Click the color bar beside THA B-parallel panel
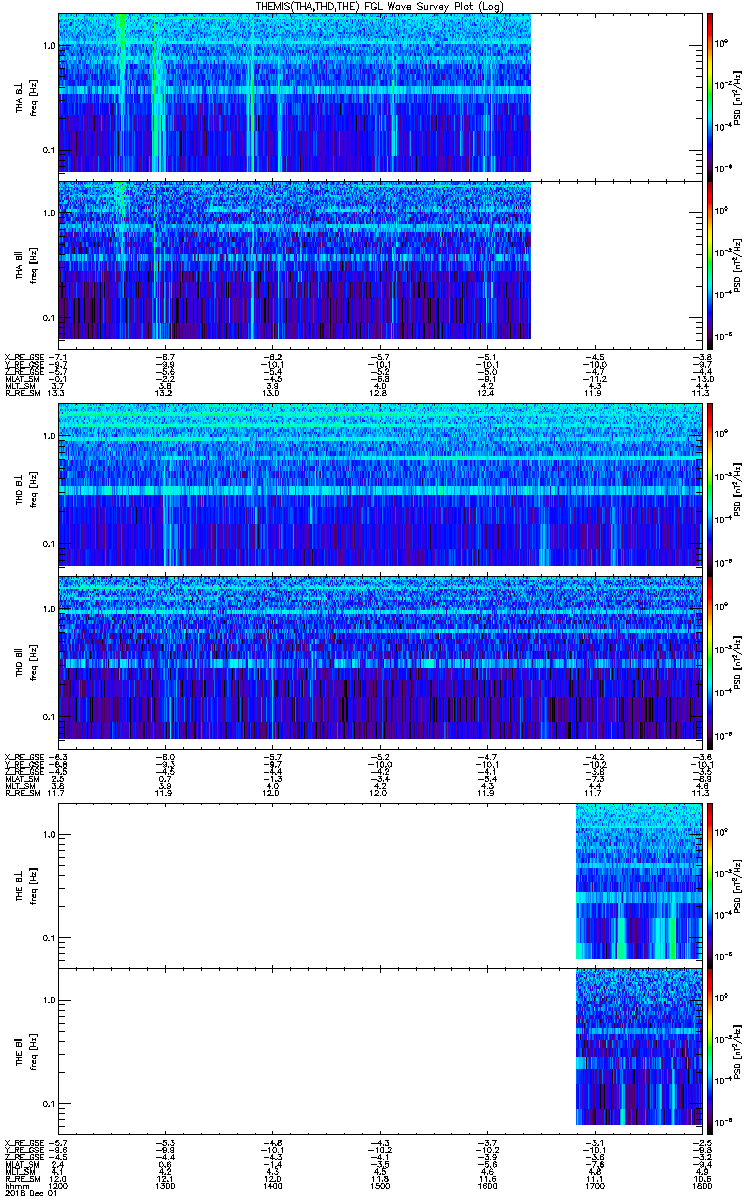This screenshot has width=750, height=1200. click(x=710, y=260)
